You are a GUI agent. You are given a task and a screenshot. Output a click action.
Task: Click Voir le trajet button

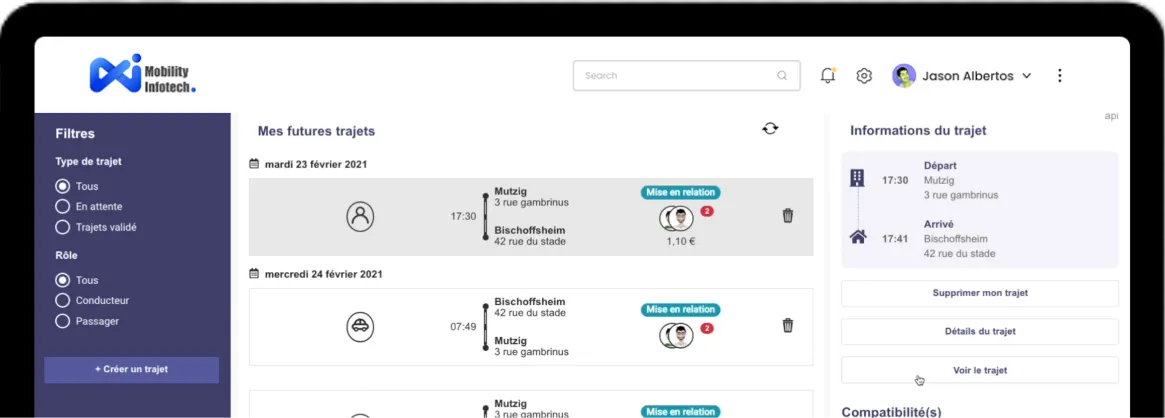point(979,370)
